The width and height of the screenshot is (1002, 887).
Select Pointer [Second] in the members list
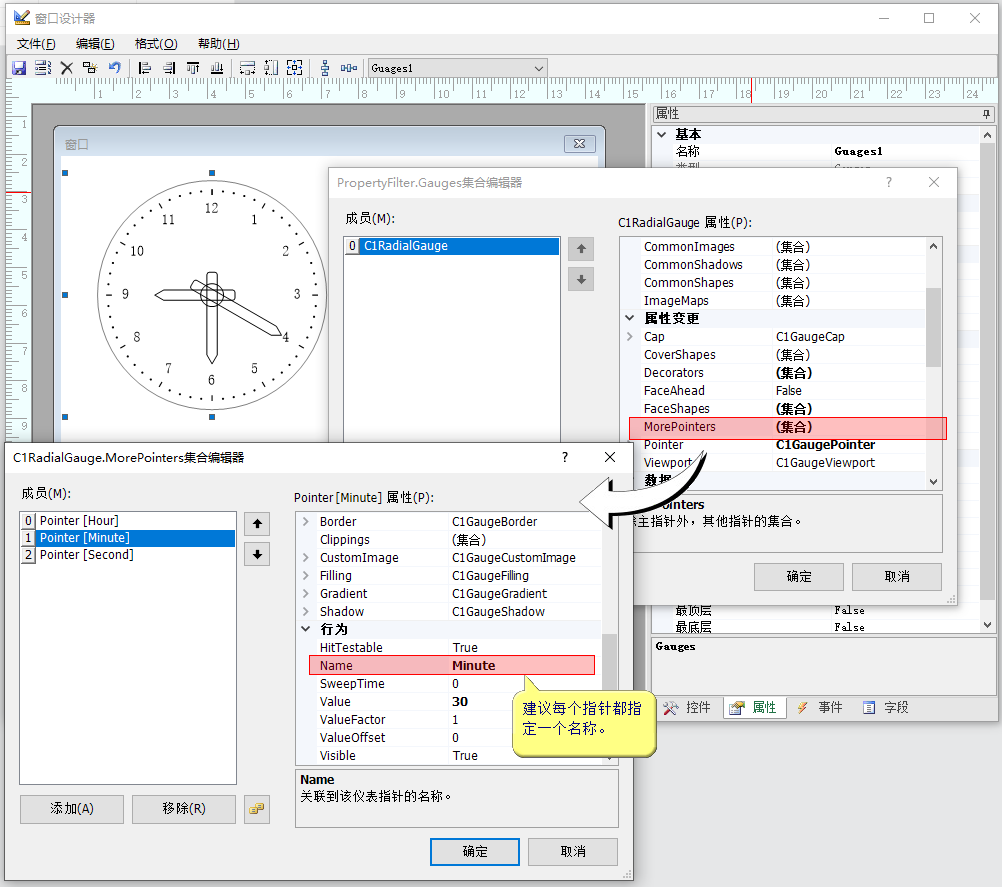tap(86, 555)
